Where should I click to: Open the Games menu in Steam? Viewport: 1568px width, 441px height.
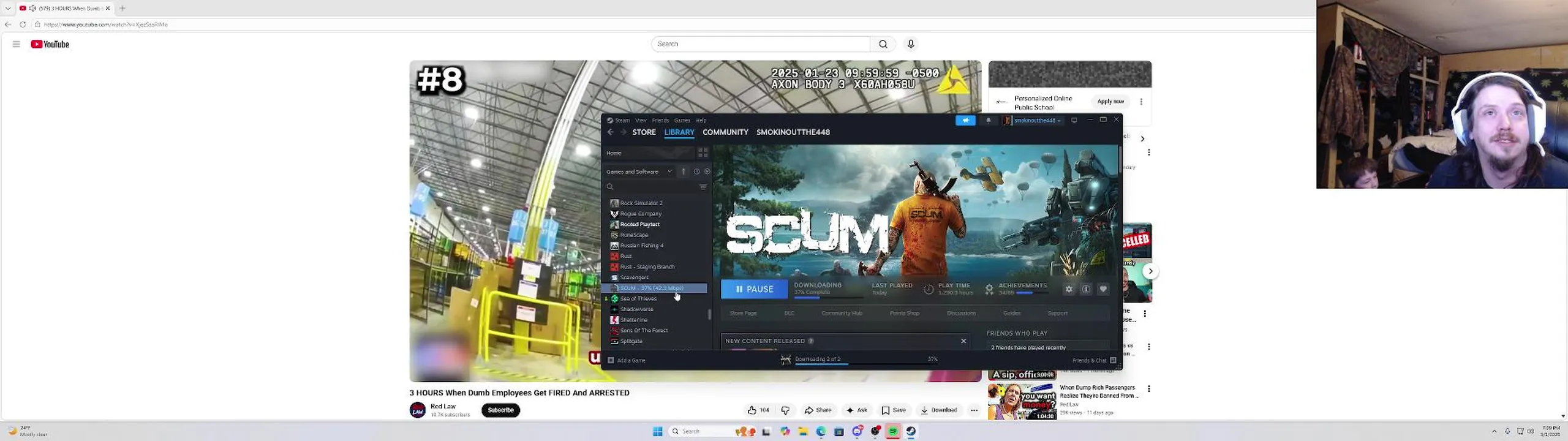[682, 120]
